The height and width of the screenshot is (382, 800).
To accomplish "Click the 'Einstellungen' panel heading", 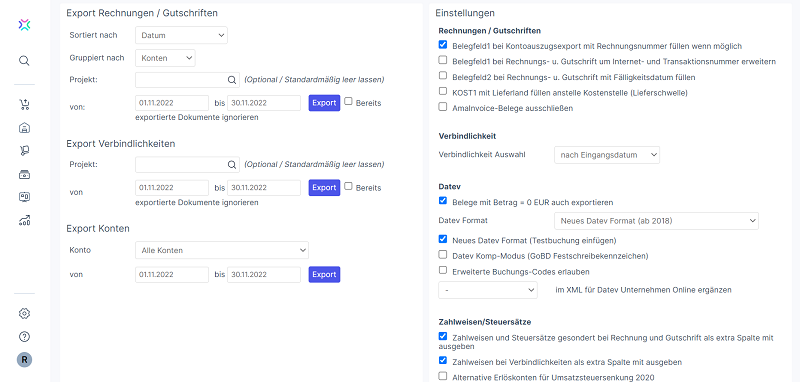I will (x=465, y=13).
